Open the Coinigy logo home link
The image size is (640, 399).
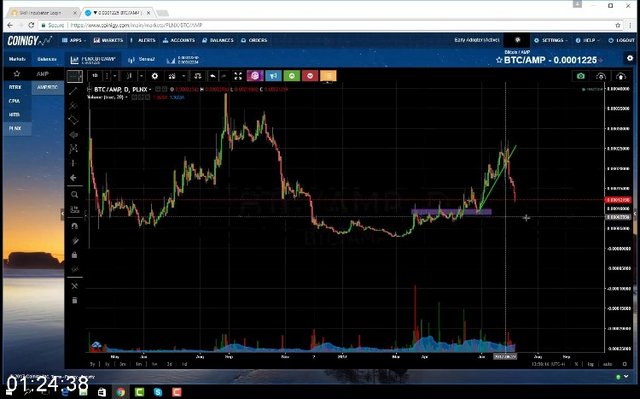click(x=29, y=40)
